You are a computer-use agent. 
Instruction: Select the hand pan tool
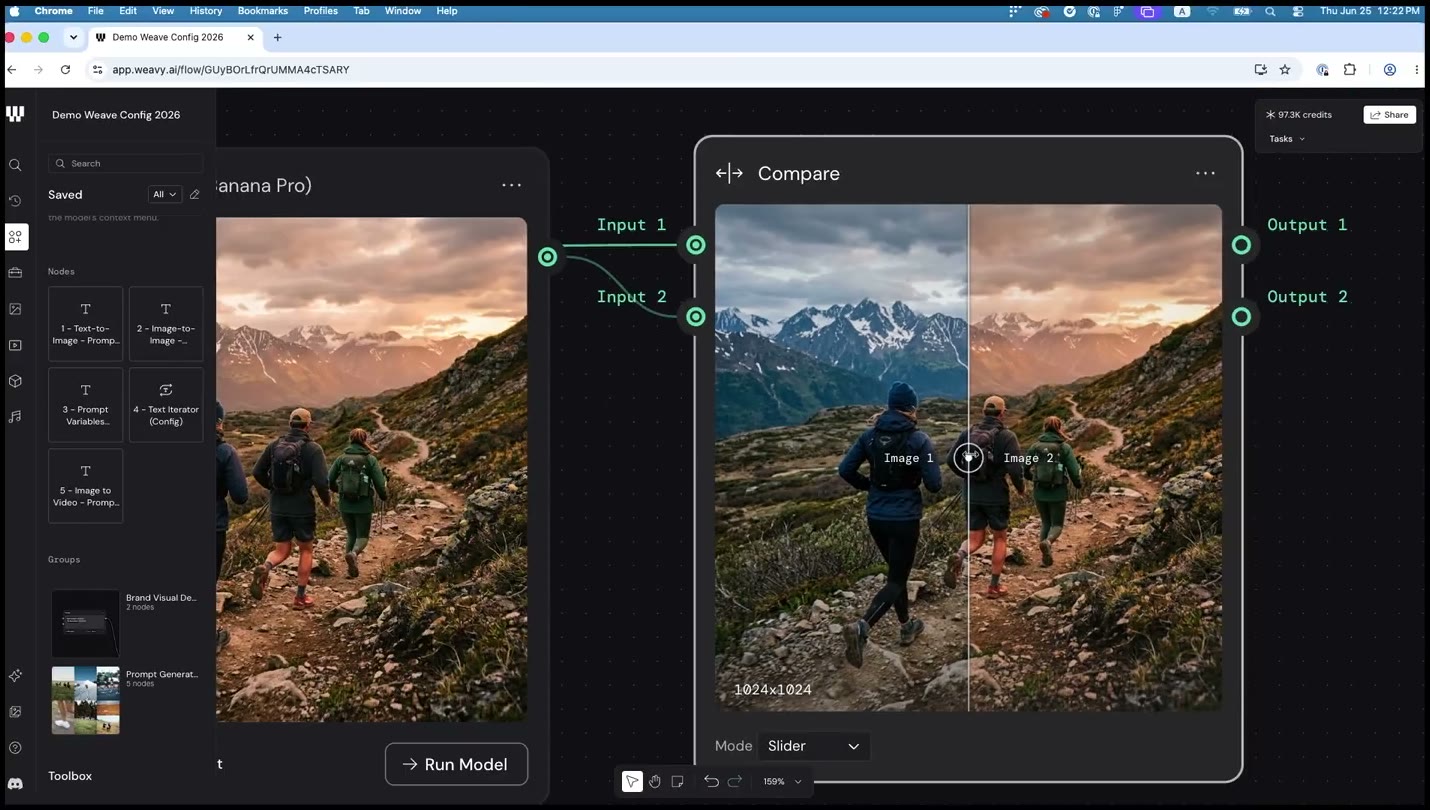click(655, 781)
